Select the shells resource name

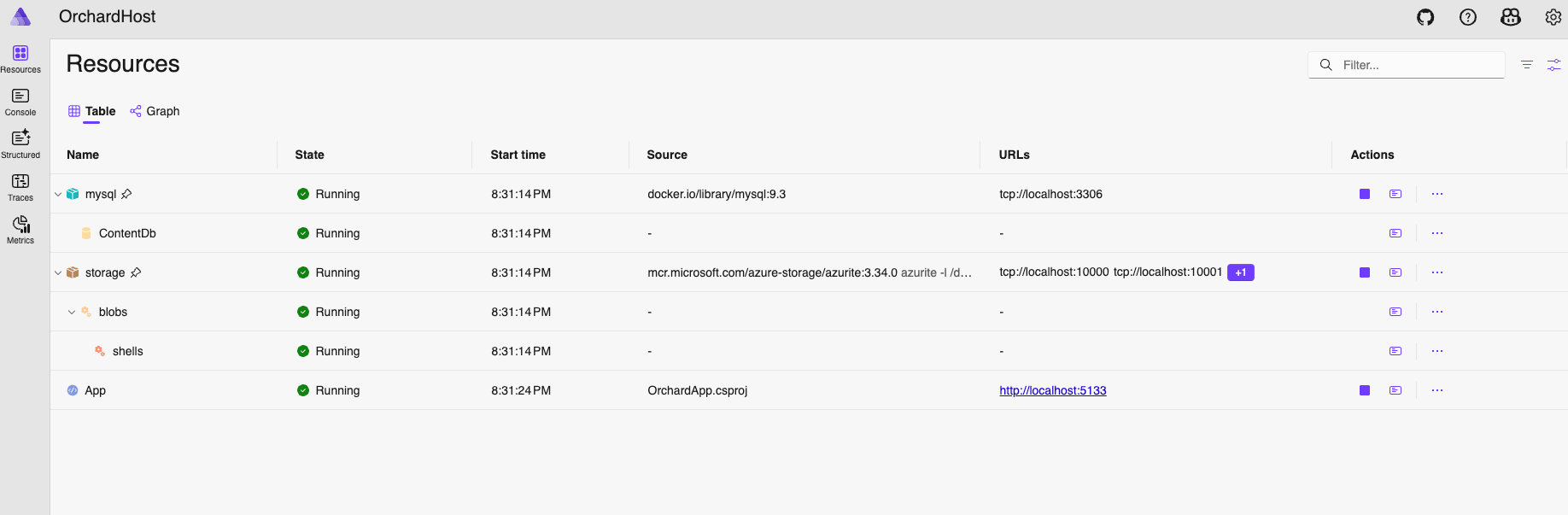[x=128, y=351]
